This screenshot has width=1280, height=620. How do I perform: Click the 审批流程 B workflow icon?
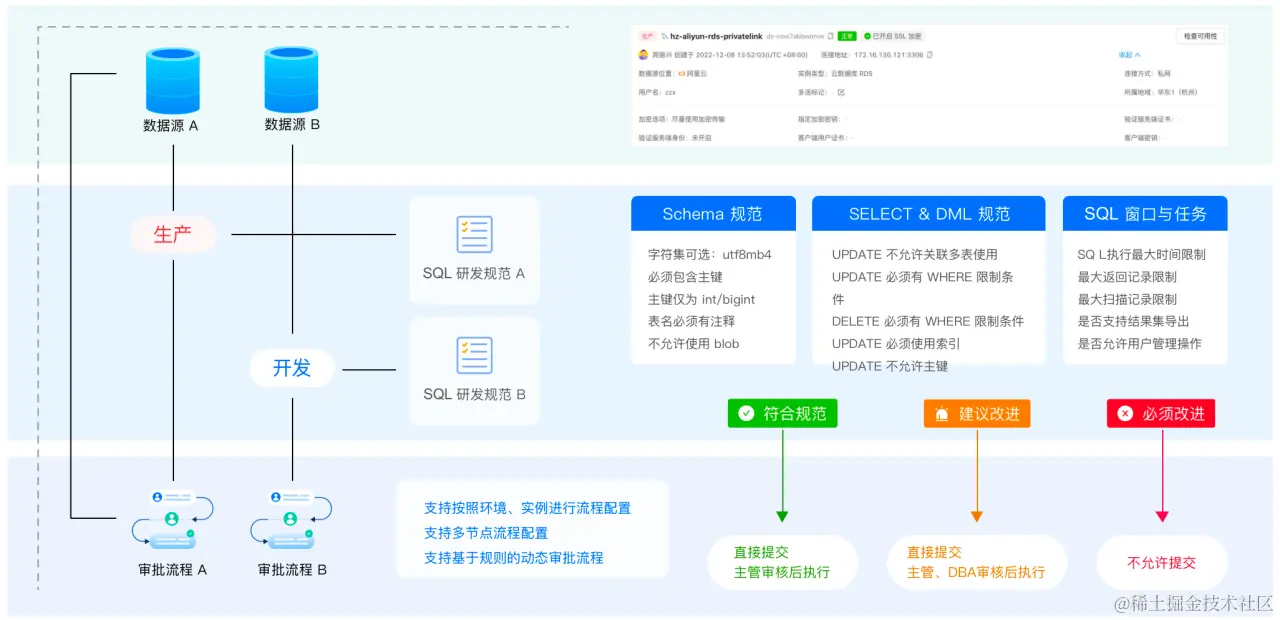pyautogui.click(x=291, y=520)
